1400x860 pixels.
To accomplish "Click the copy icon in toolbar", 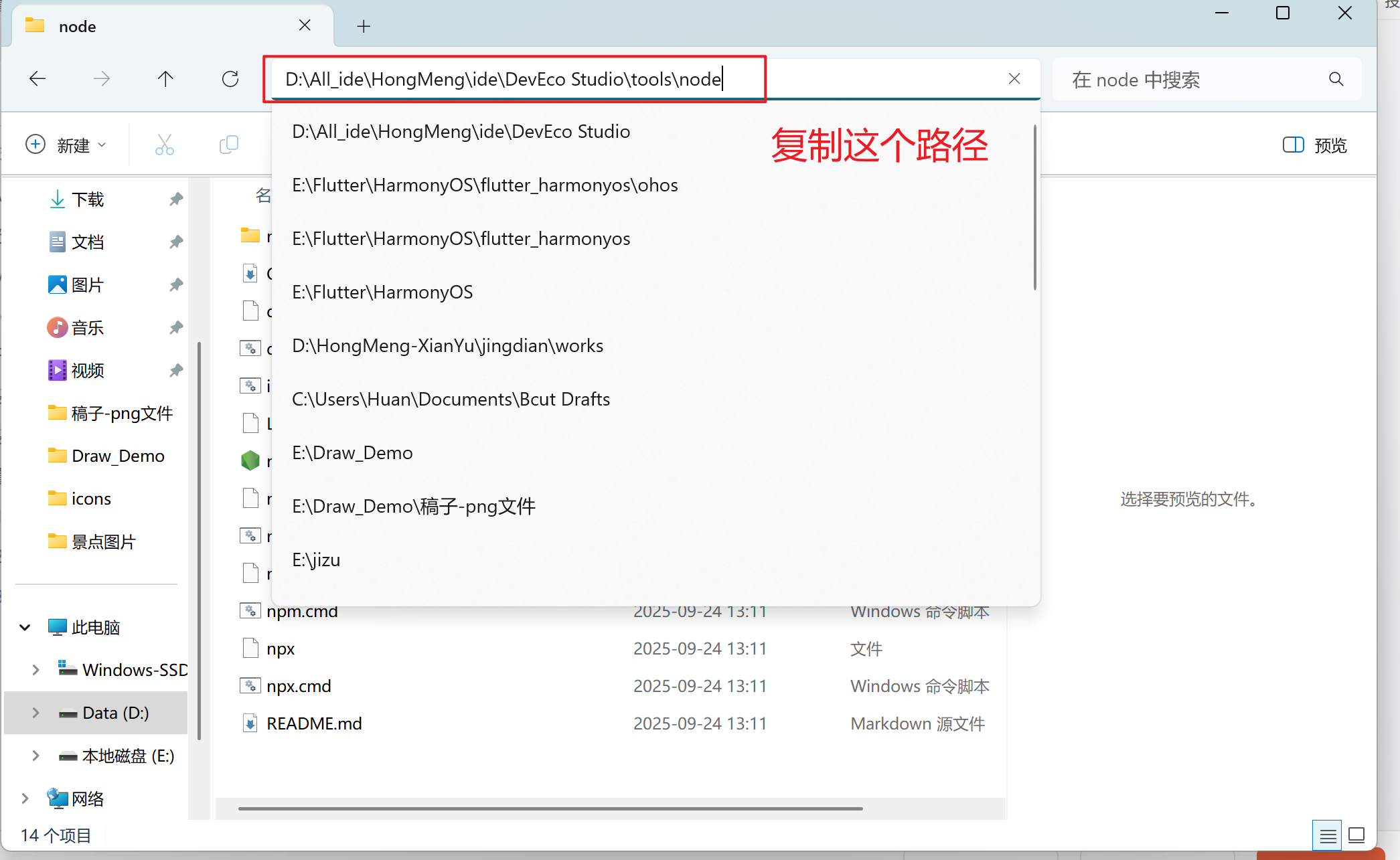I will pos(229,145).
